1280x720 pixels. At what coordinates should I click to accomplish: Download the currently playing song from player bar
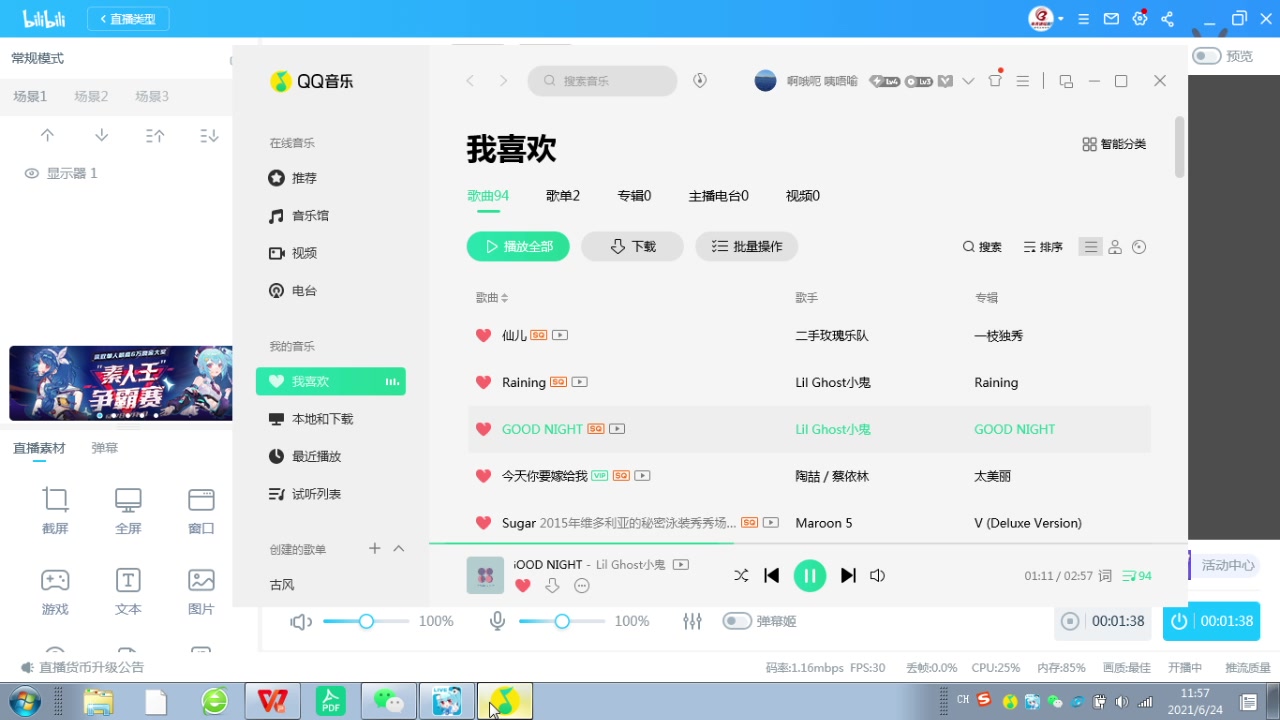point(552,586)
